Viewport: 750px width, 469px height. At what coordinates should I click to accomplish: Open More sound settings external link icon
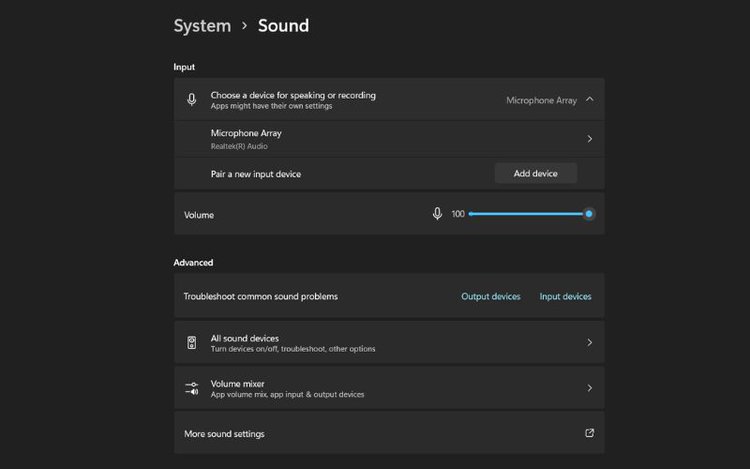coord(589,433)
